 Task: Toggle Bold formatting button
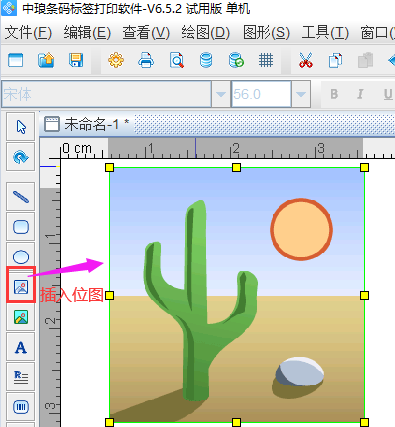[x=334, y=94]
